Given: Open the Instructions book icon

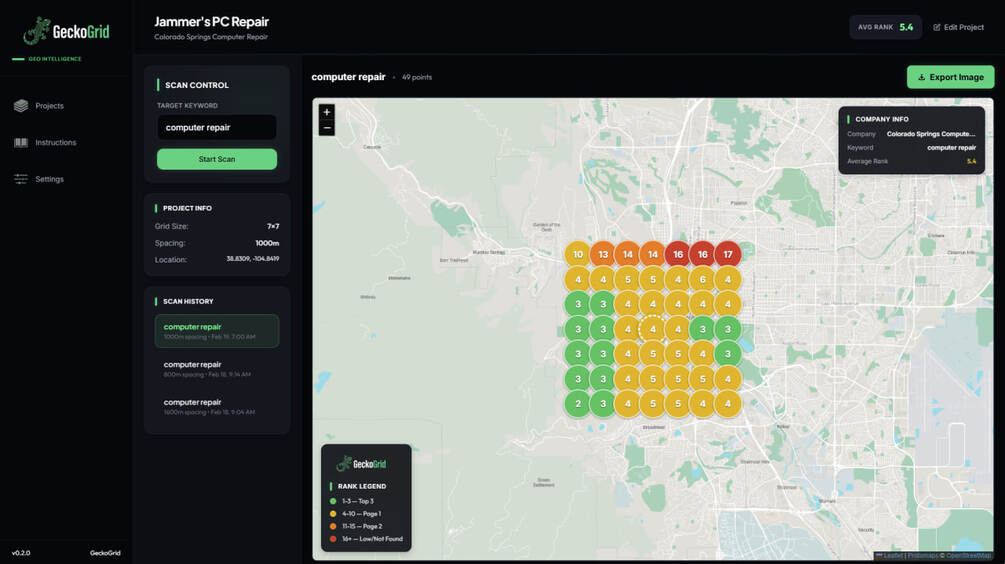Looking at the screenshot, I should (21, 142).
